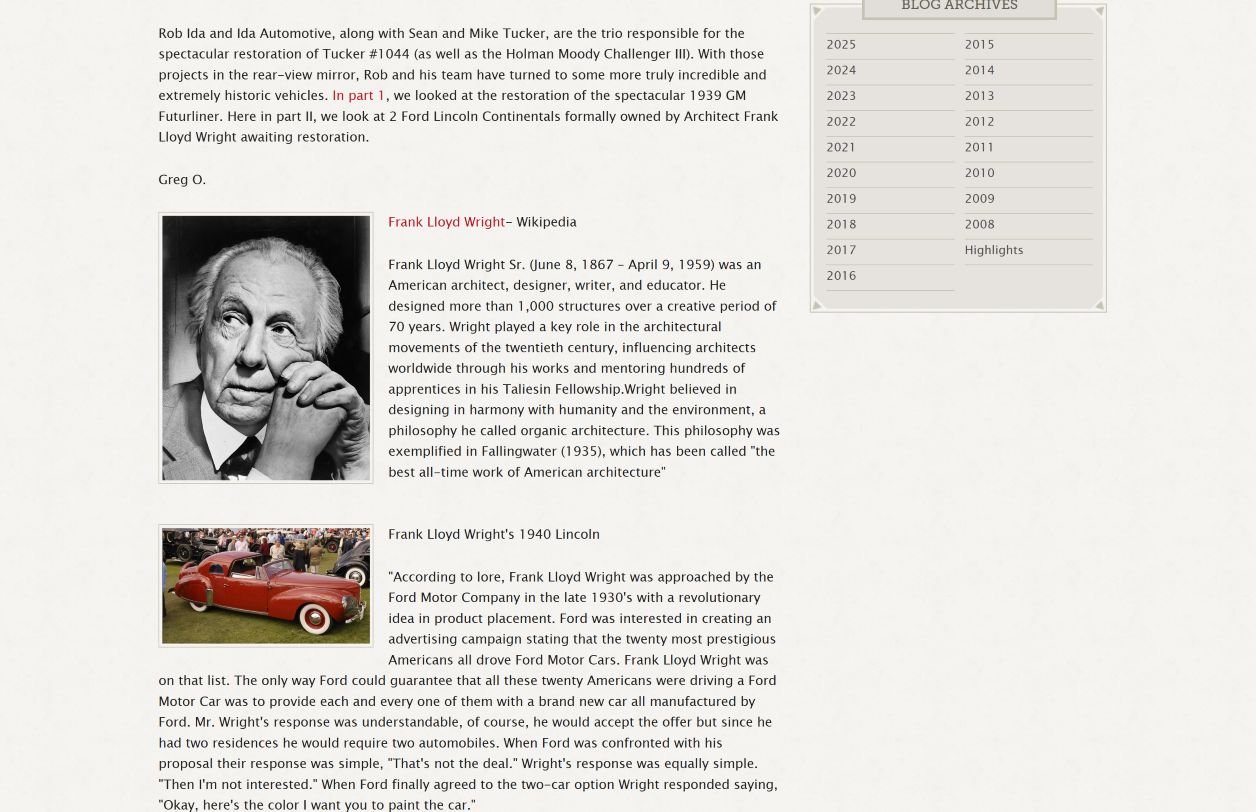Browse the 2019 archive posts
The image size is (1256, 812).
pyautogui.click(x=841, y=199)
